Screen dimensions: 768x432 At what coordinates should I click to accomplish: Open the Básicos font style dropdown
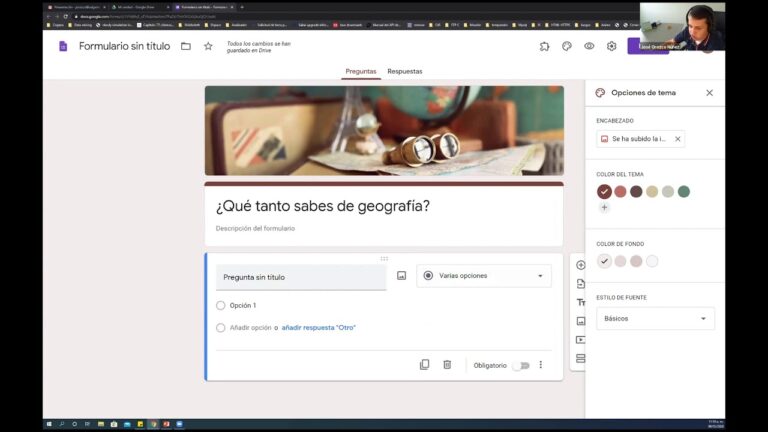(x=655, y=318)
